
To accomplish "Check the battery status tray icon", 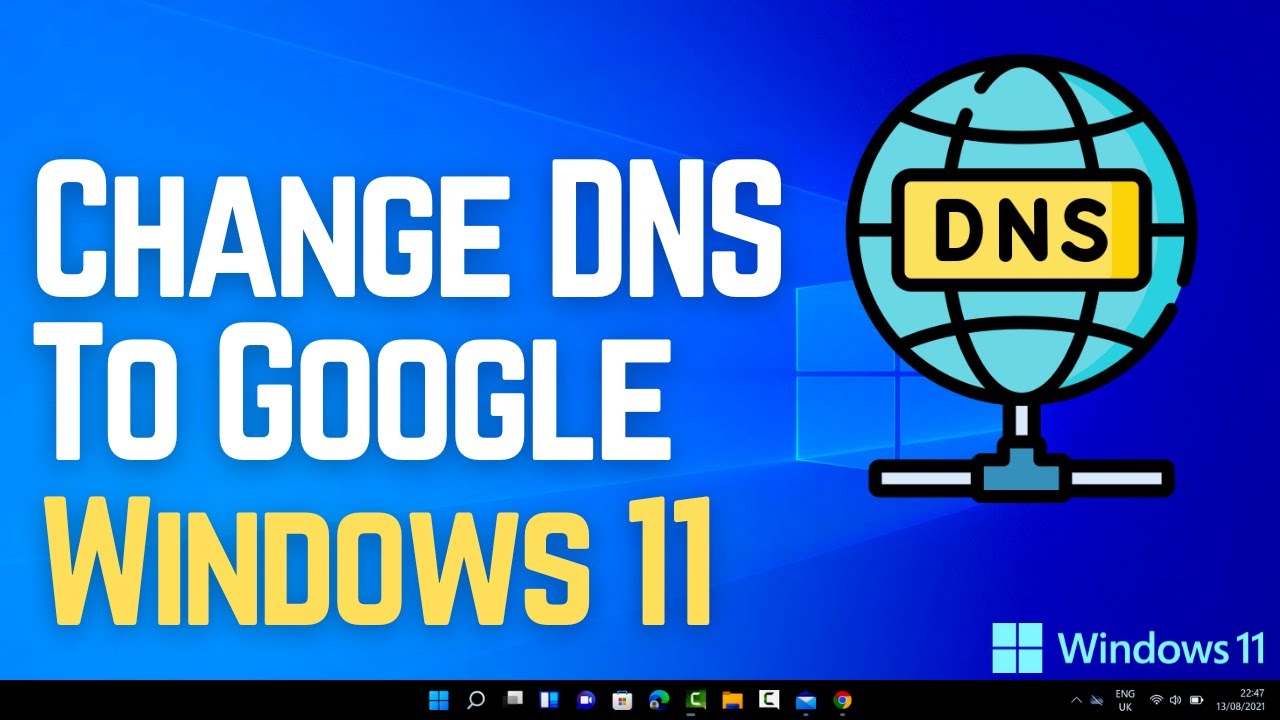I will [x=1196, y=700].
